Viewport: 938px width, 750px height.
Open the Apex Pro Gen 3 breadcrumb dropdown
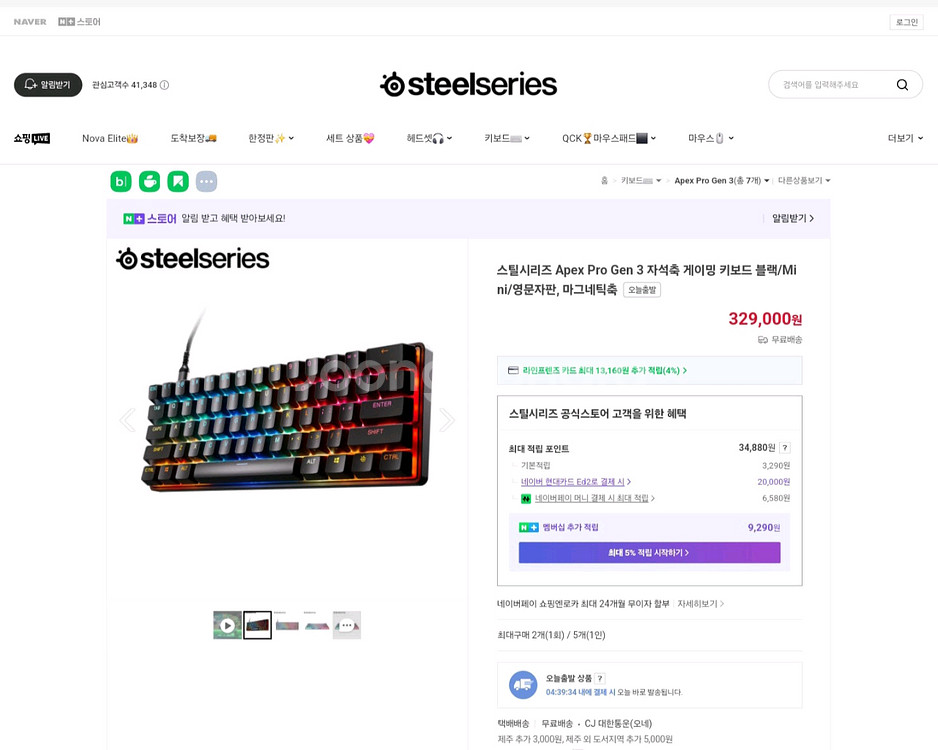(x=722, y=181)
